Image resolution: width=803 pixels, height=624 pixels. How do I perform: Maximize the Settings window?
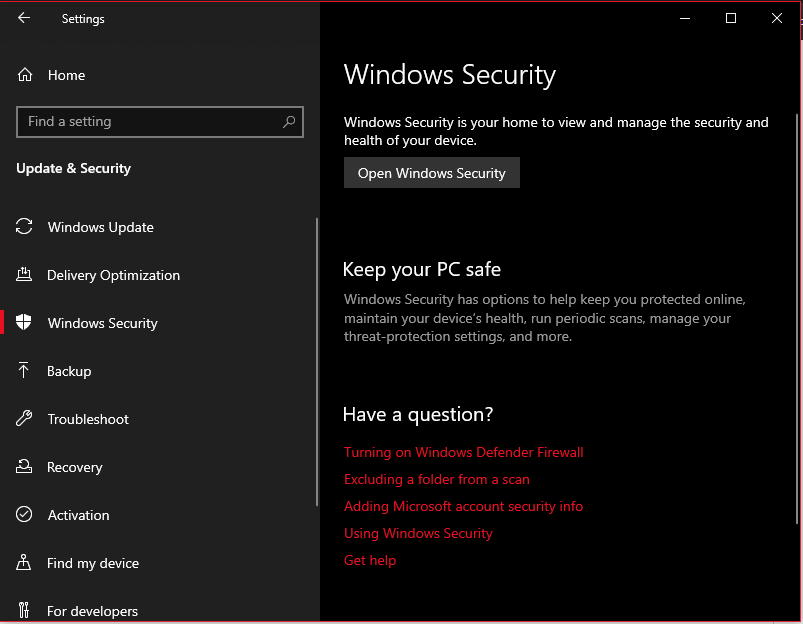pos(731,18)
